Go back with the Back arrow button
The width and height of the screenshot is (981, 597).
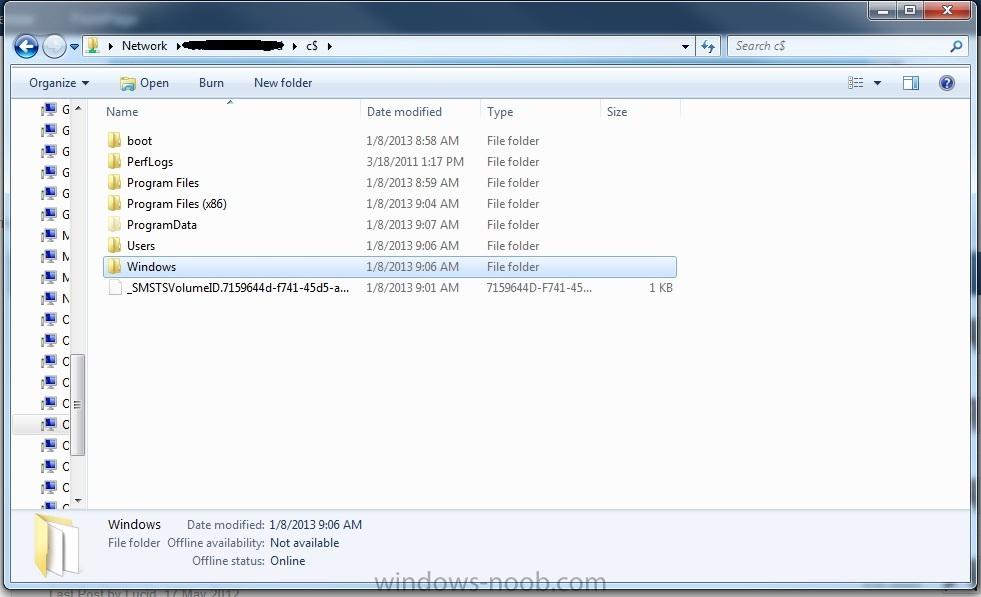click(26, 46)
